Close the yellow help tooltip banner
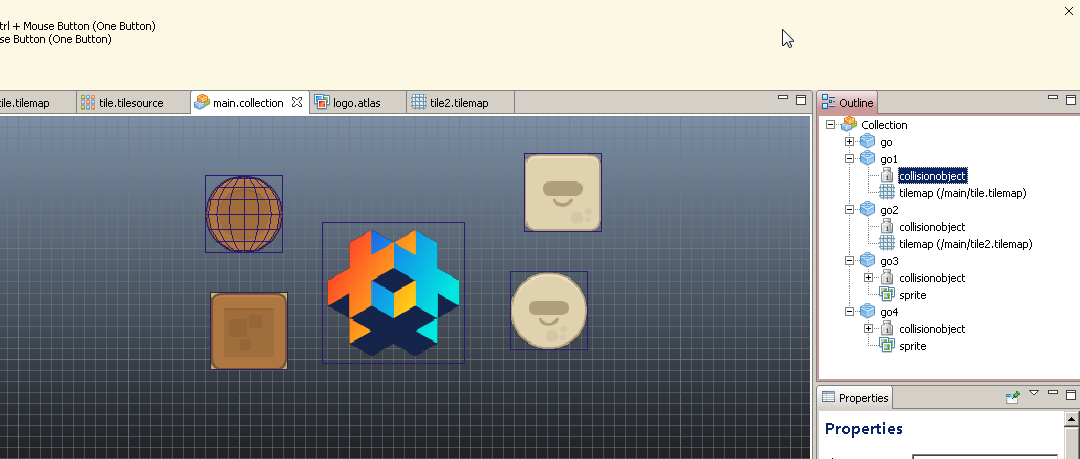1080x459 pixels. coord(1069,11)
